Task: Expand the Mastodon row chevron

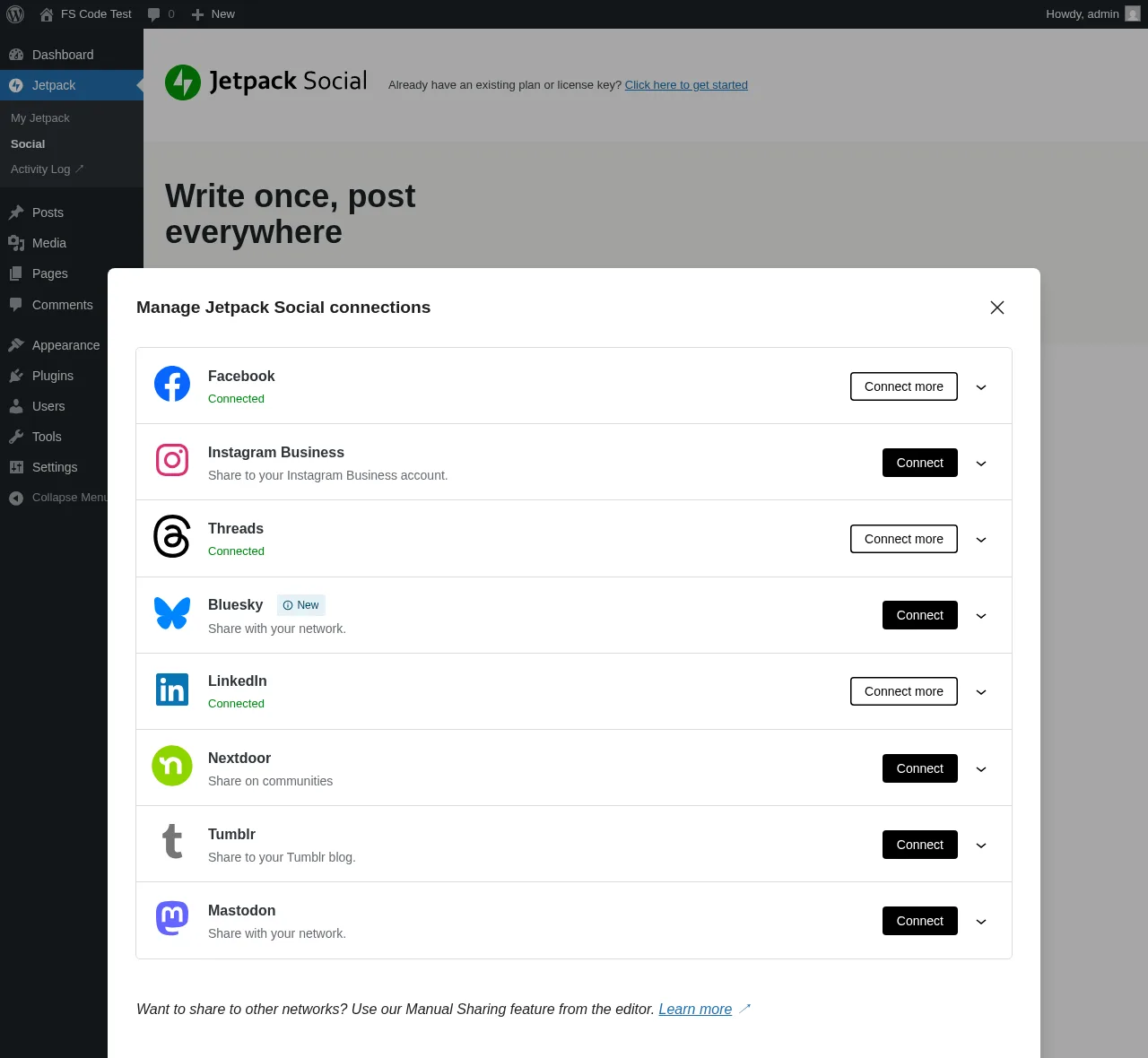Action: (981, 922)
